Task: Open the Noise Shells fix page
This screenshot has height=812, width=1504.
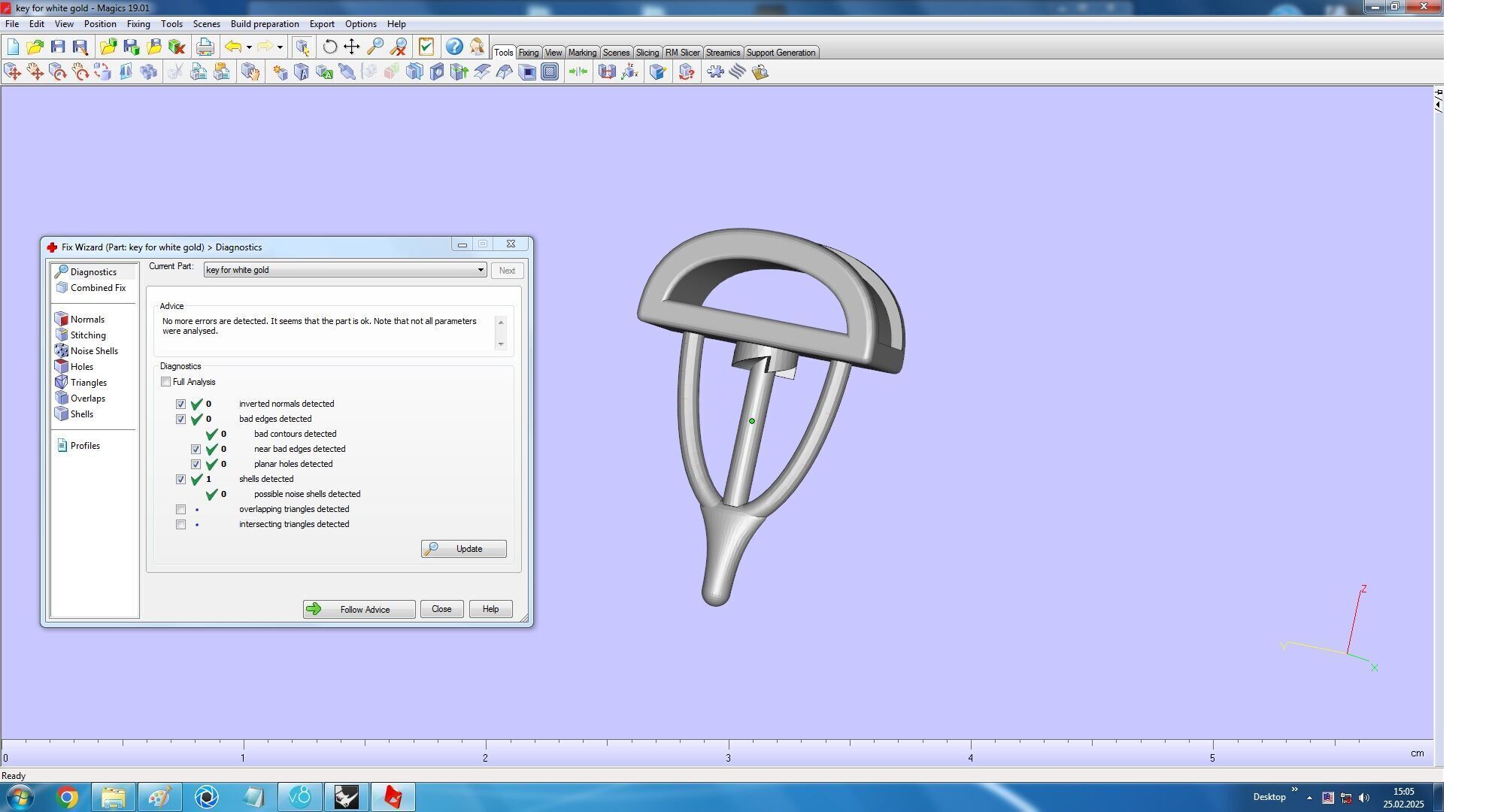Action: pyautogui.click(x=93, y=351)
